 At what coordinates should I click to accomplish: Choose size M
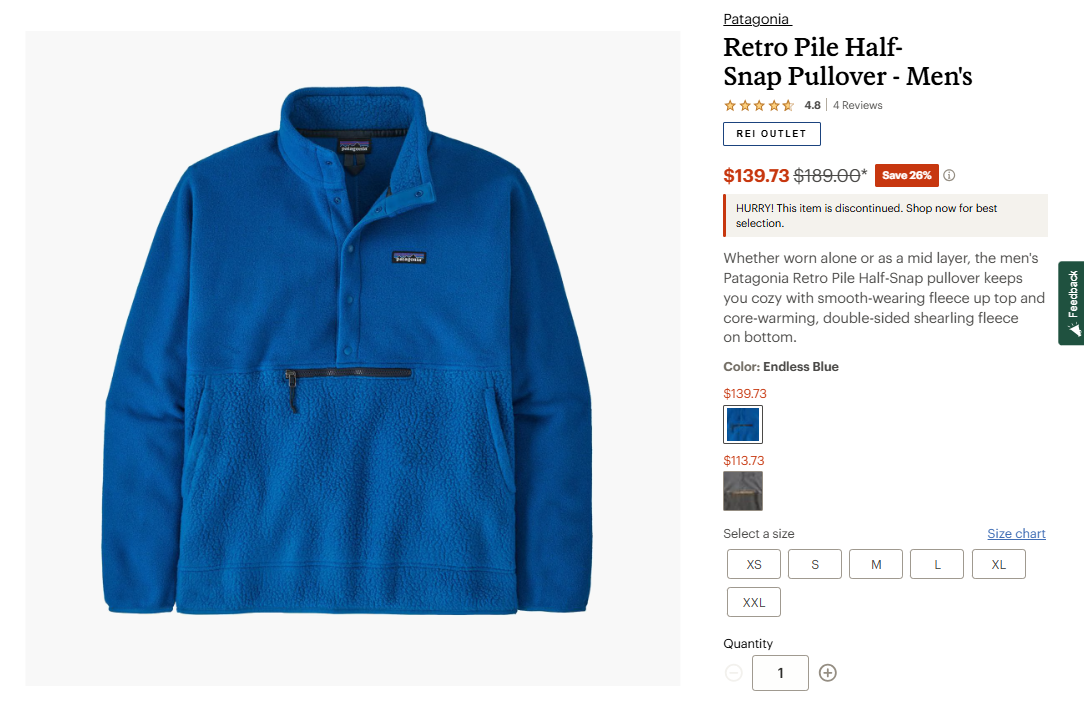tap(876, 564)
